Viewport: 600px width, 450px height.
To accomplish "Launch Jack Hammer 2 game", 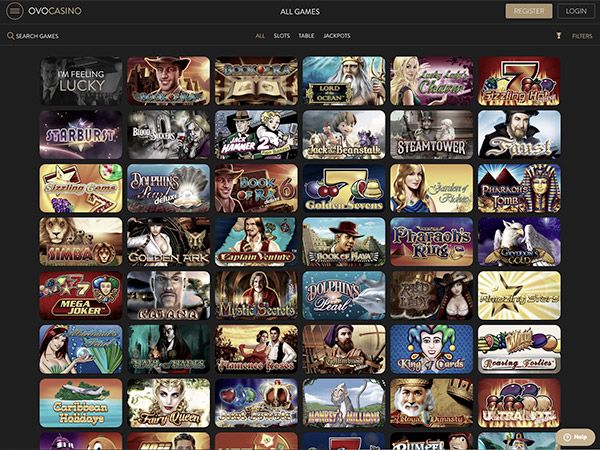I will pyautogui.click(x=256, y=135).
